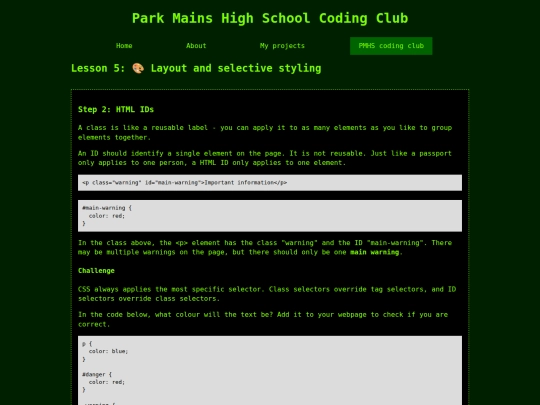This screenshot has height=405, width=540.
Task: Click the Park Mains High School Coding Club title
Action: tap(270, 18)
